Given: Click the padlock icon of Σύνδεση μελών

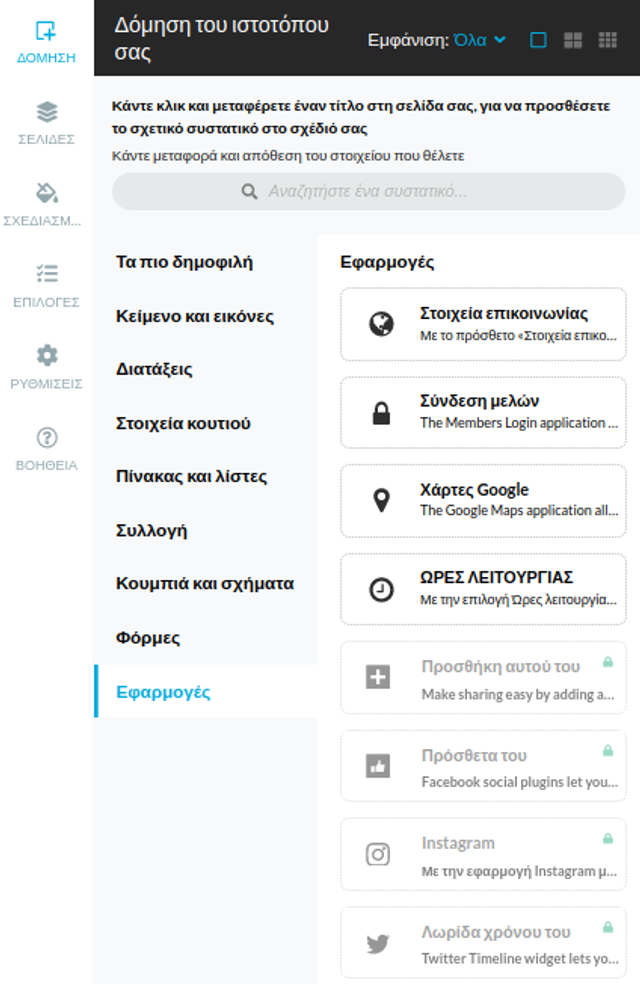Looking at the screenshot, I should point(381,413).
